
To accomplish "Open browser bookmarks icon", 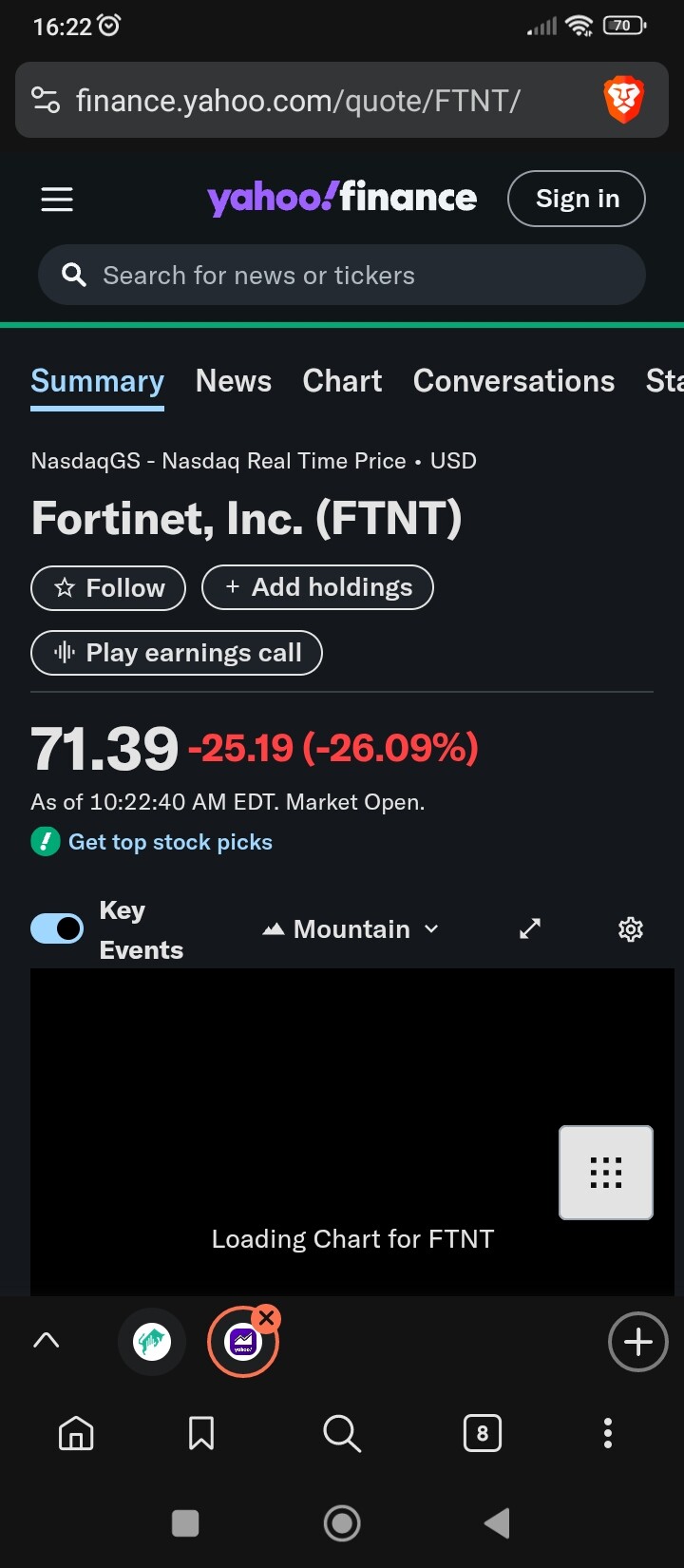I will pos(201,1433).
